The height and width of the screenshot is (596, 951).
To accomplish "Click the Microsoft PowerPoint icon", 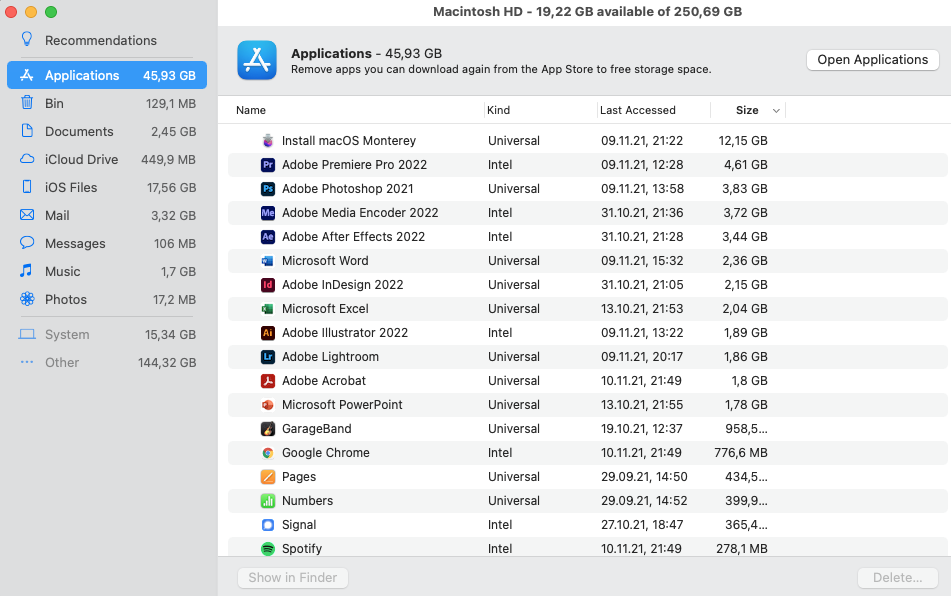I will pos(267,405).
